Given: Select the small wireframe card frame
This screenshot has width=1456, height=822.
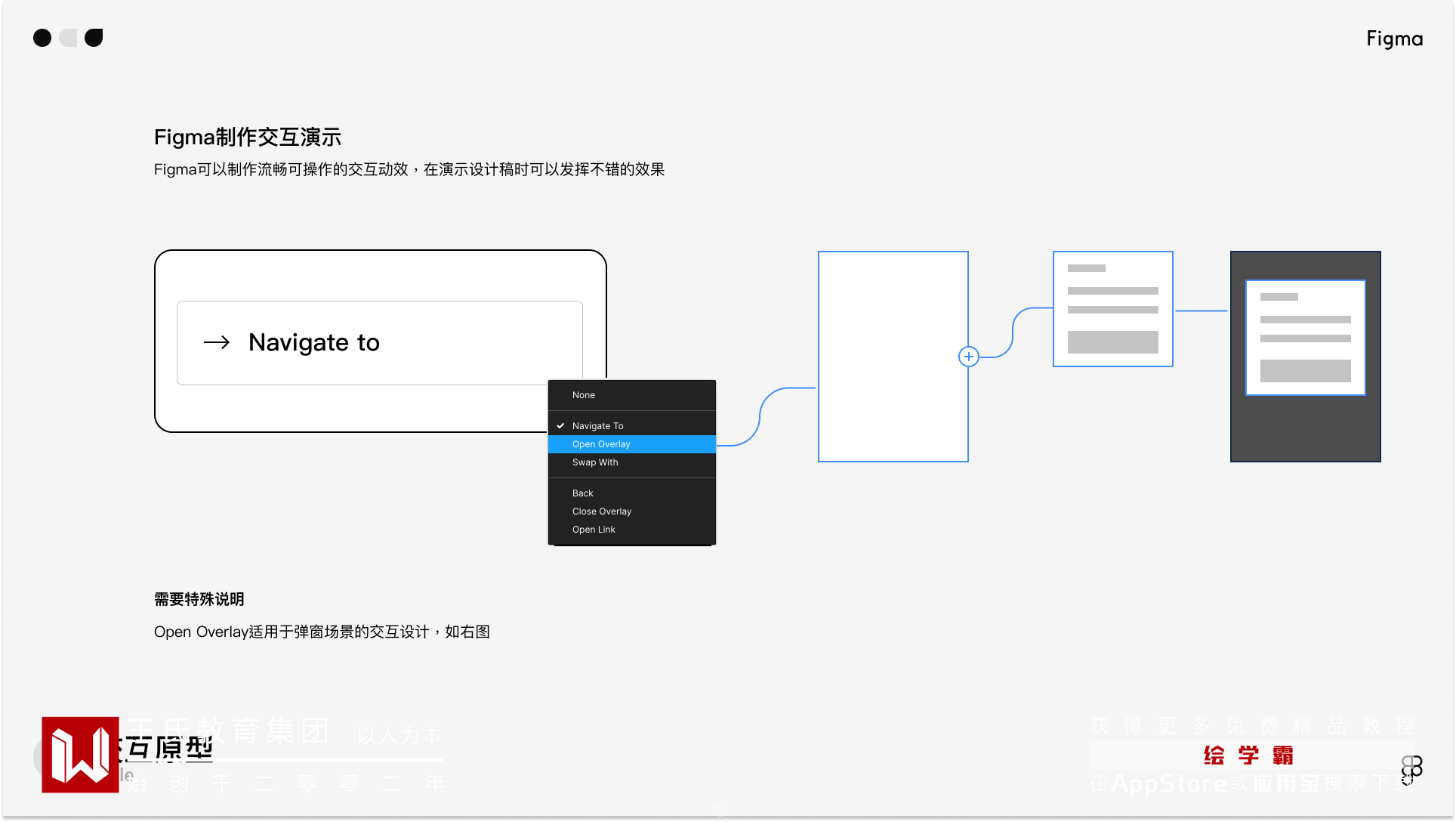Looking at the screenshot, I should click(1113, 309).
